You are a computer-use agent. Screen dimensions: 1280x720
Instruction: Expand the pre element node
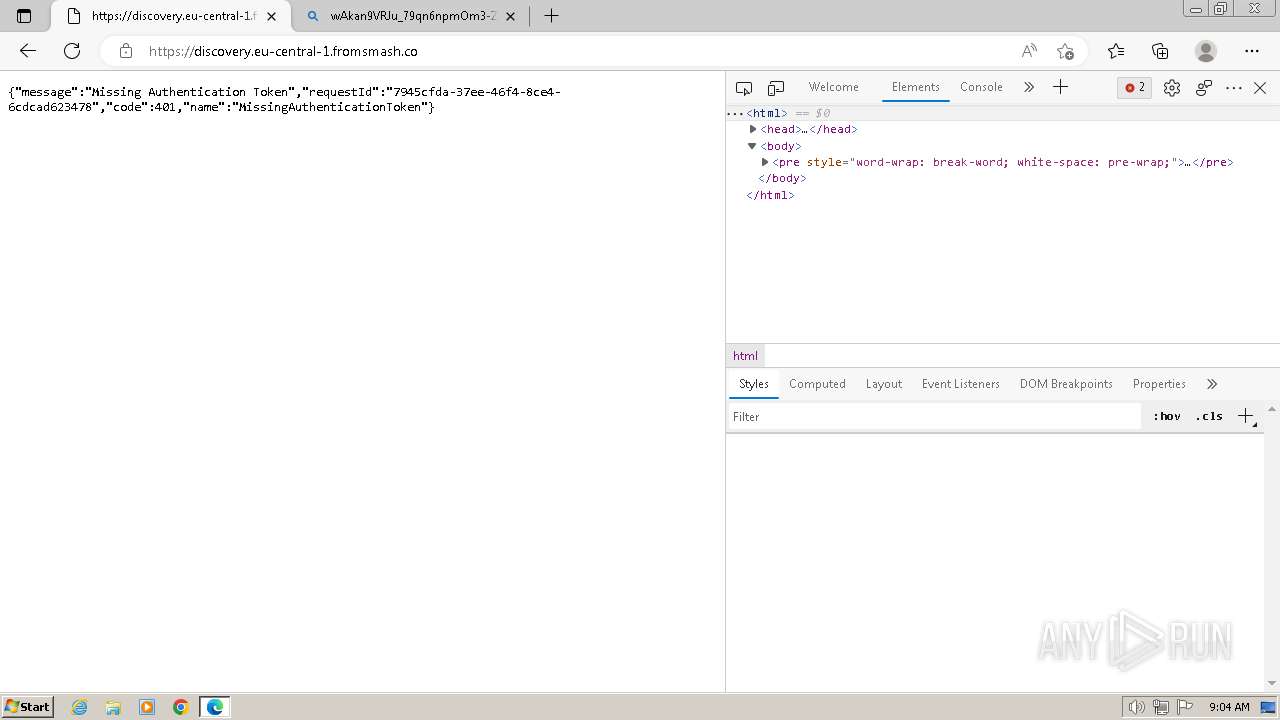[765, 162]
